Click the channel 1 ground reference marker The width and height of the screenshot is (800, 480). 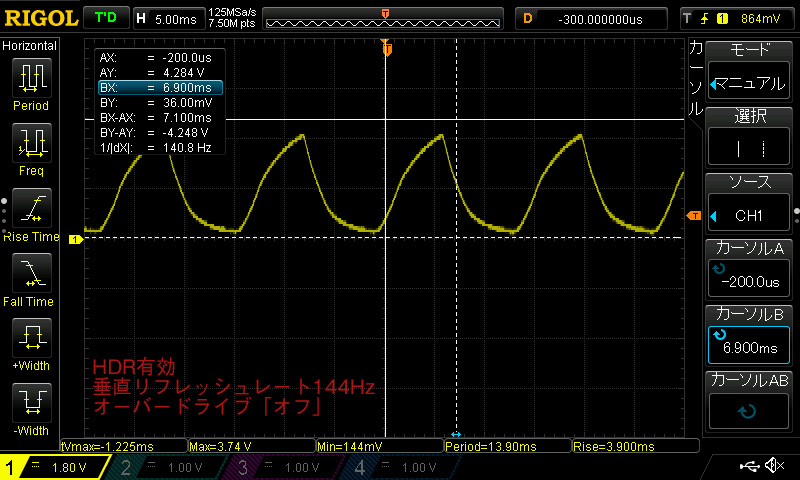coord(76,239)
